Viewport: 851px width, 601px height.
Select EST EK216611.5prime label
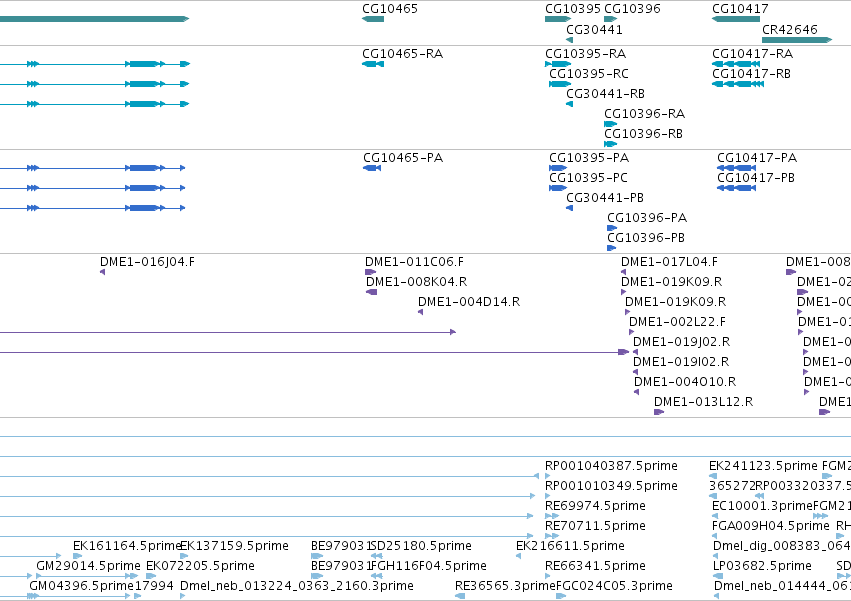click(x=570, y=547)
